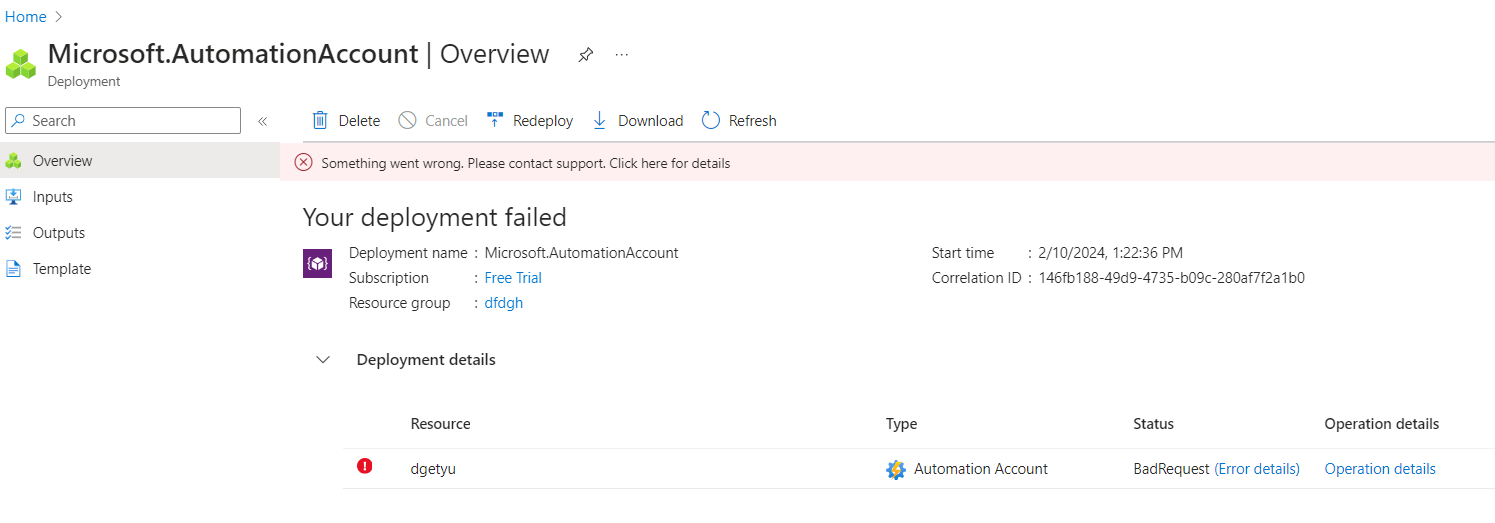This screenshot has width=1495, height=523.
Task: Open the Free Trial subscription link
Action: tap(513, 278)
